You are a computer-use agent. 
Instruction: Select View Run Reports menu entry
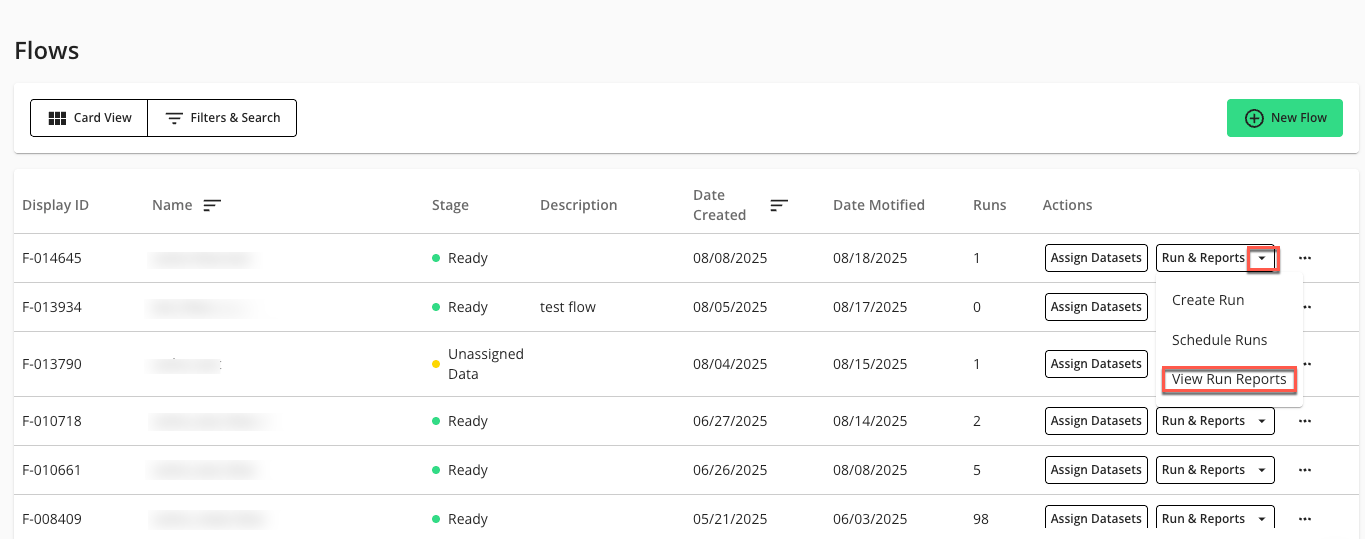(x=1228, y=380)
